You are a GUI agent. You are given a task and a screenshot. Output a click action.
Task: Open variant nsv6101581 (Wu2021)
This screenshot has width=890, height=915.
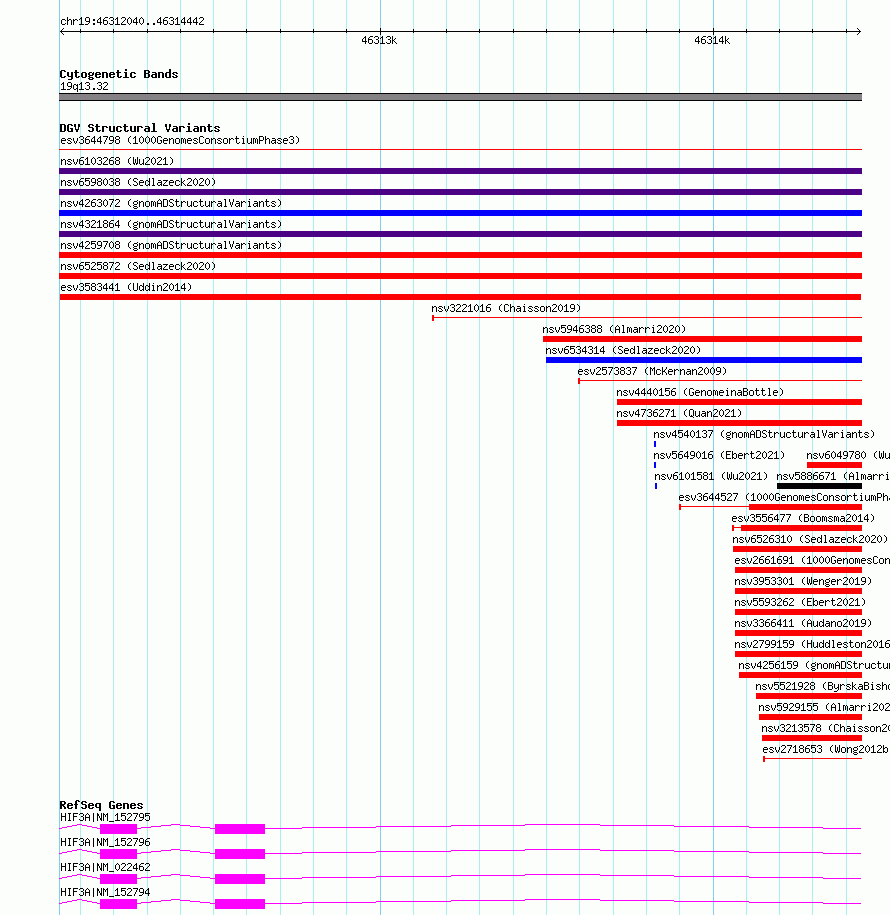[711, 477]
